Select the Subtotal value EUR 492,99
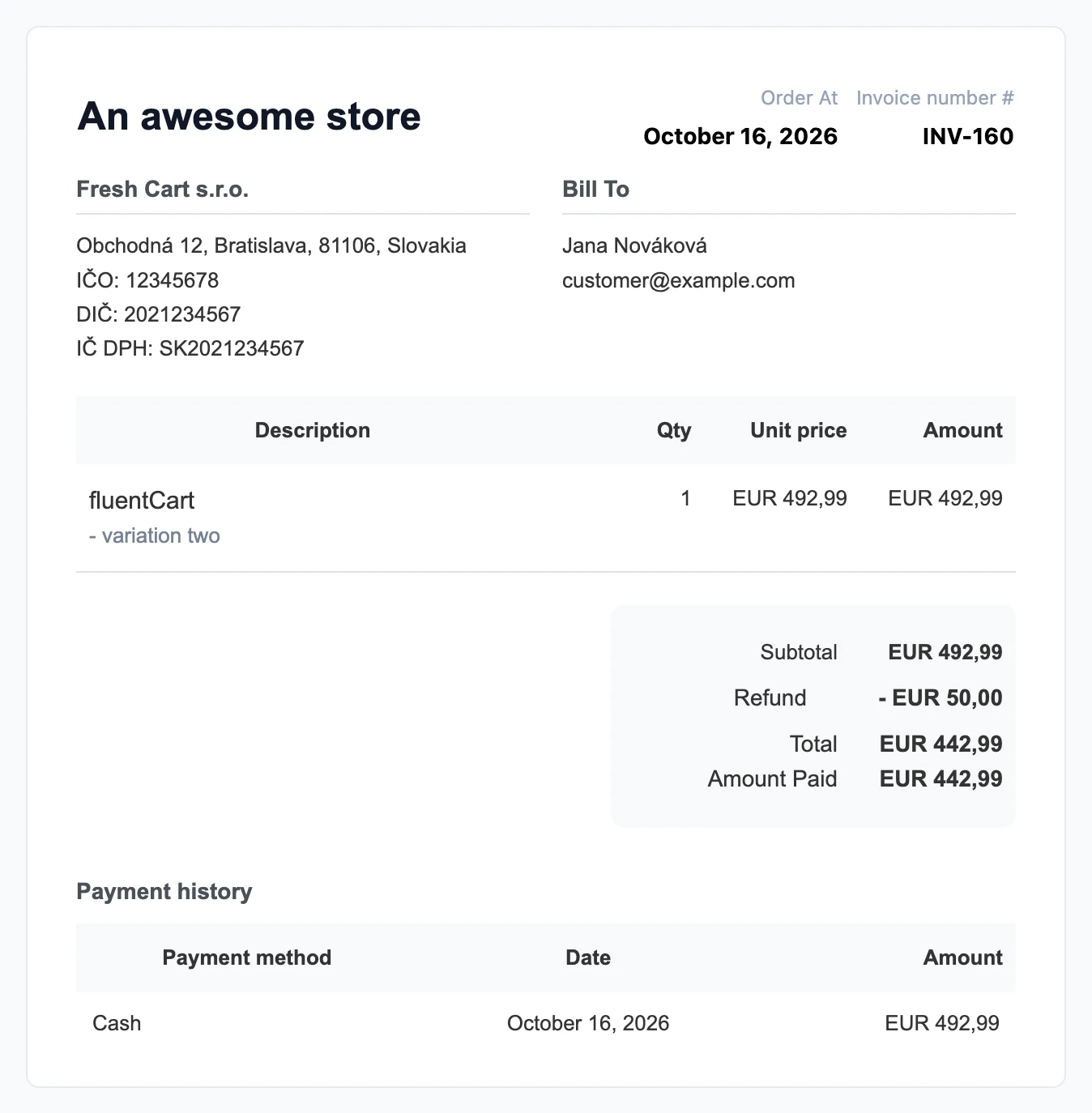This screenshot has width=1092, height=1113. 945,652
